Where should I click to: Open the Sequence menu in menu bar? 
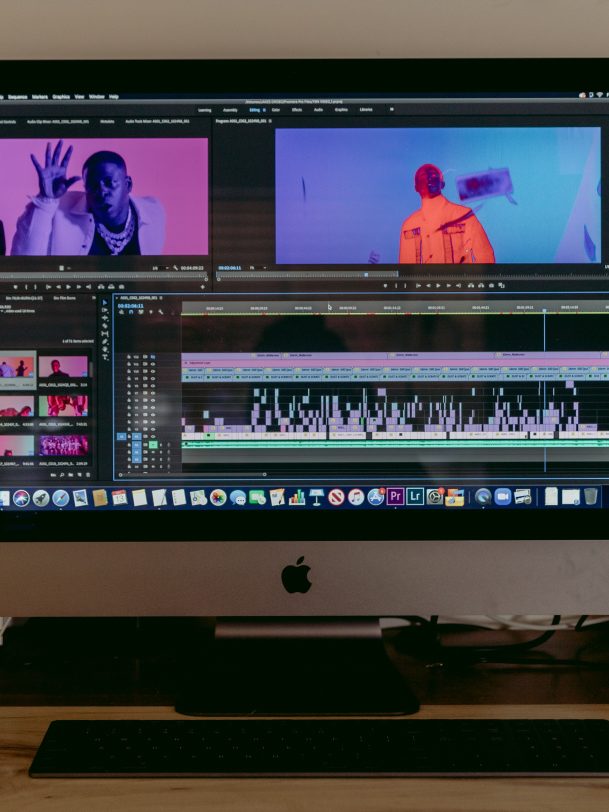click(17, 97)
